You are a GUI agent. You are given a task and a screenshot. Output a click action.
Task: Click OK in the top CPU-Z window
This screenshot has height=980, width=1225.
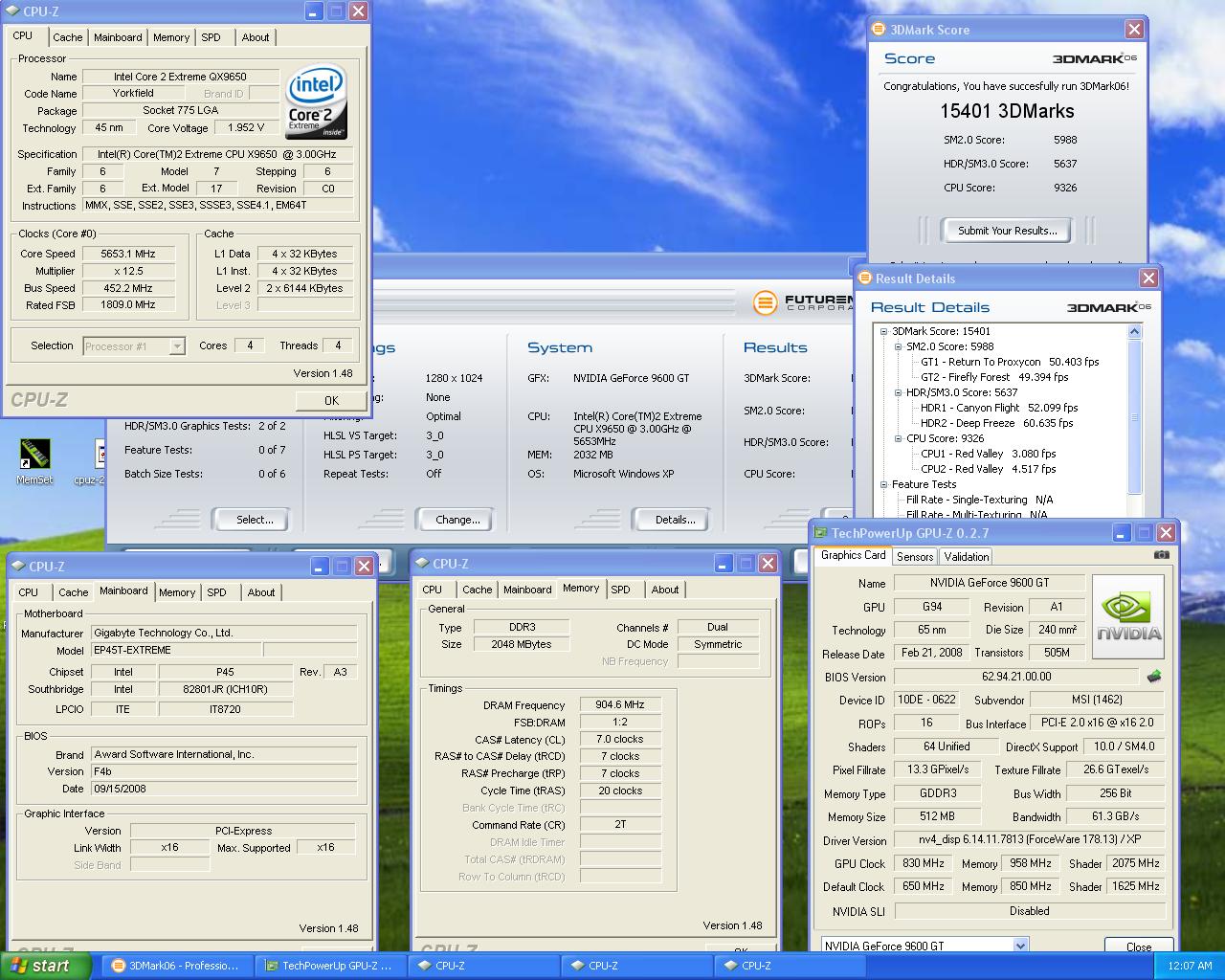tap(331, 401)
